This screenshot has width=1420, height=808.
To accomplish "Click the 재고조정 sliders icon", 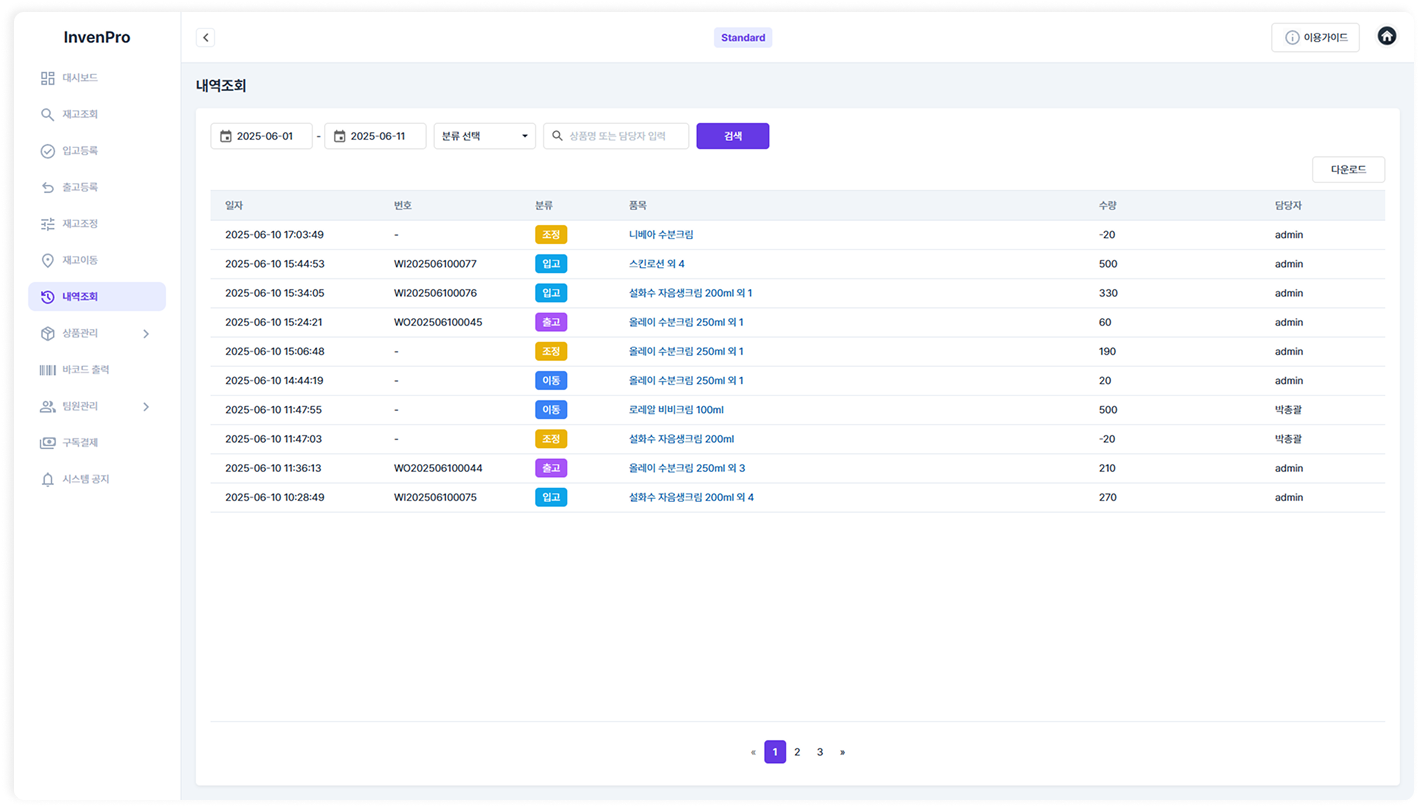I will click(47, 224).
